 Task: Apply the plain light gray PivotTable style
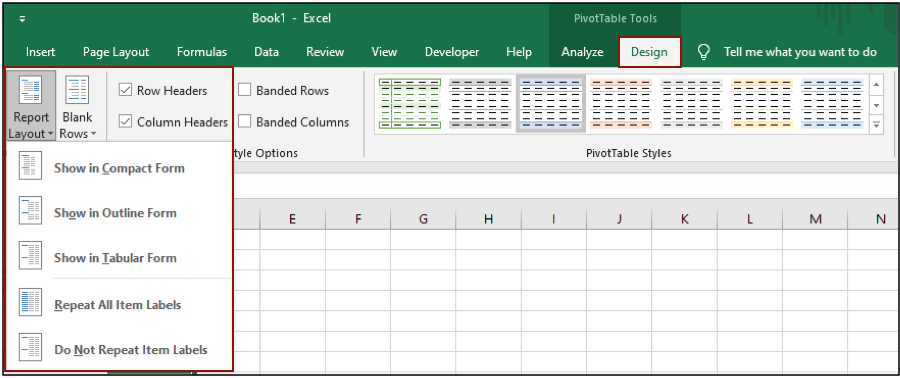coord(692,104)
